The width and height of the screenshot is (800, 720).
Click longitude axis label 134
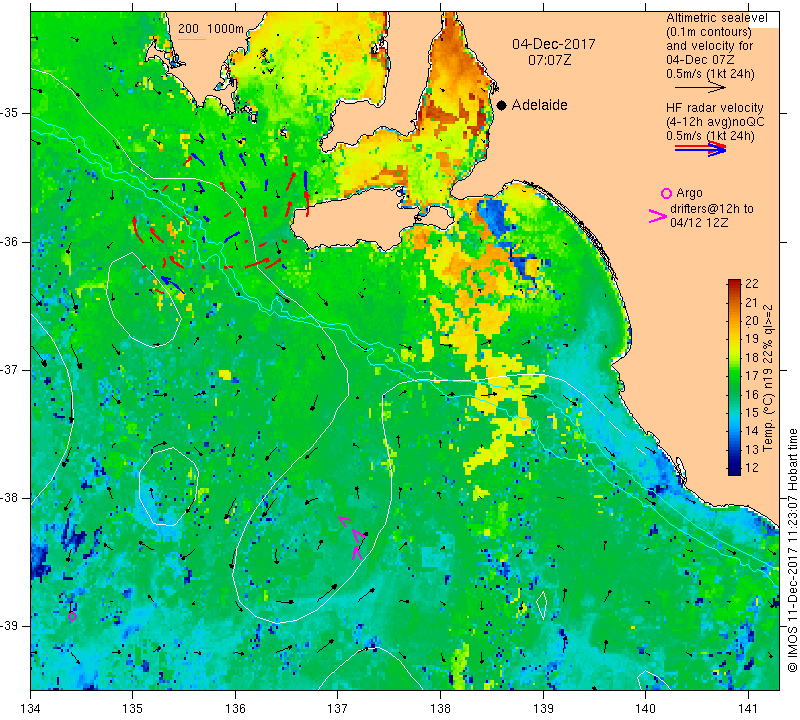(x=31, y=709)
